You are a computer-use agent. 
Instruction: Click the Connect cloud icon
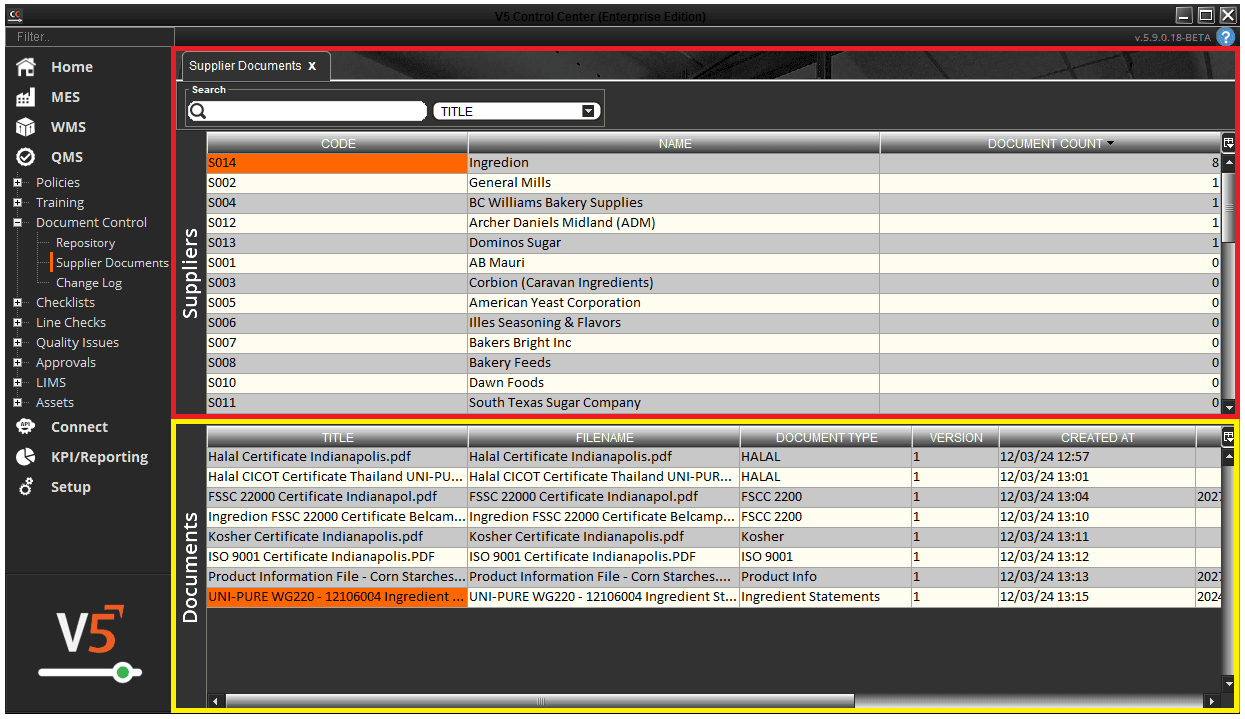click(26, 427)
